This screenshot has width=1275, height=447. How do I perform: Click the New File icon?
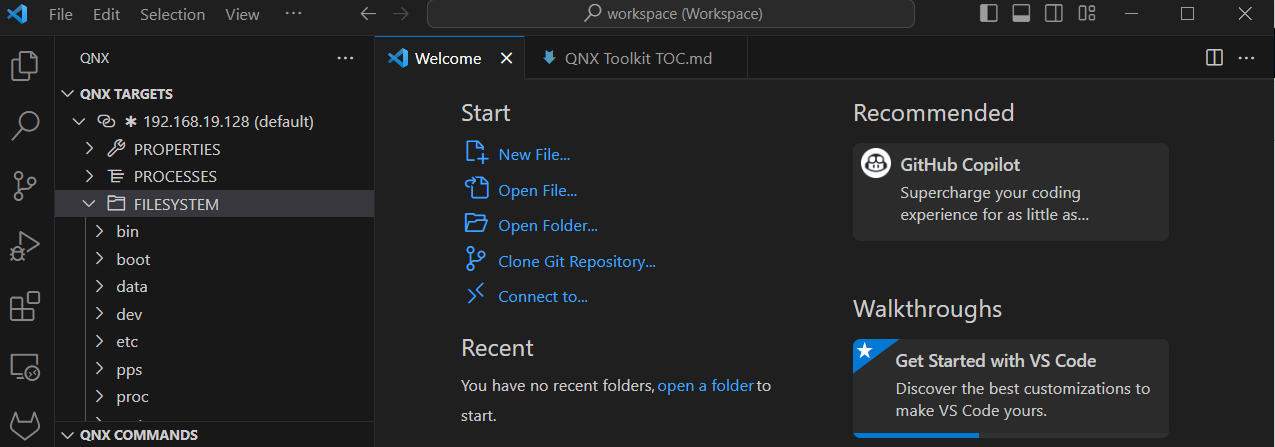pyautogui.click(x=476, y=153)
